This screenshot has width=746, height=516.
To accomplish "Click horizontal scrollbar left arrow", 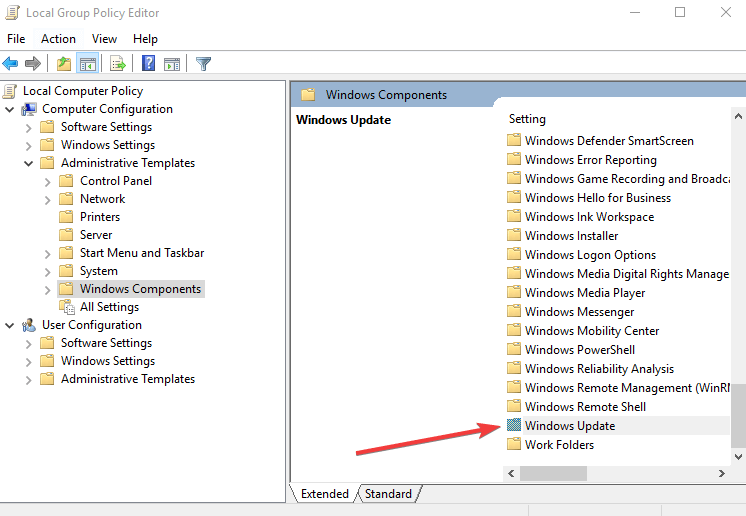I will (x=511, y=473).
